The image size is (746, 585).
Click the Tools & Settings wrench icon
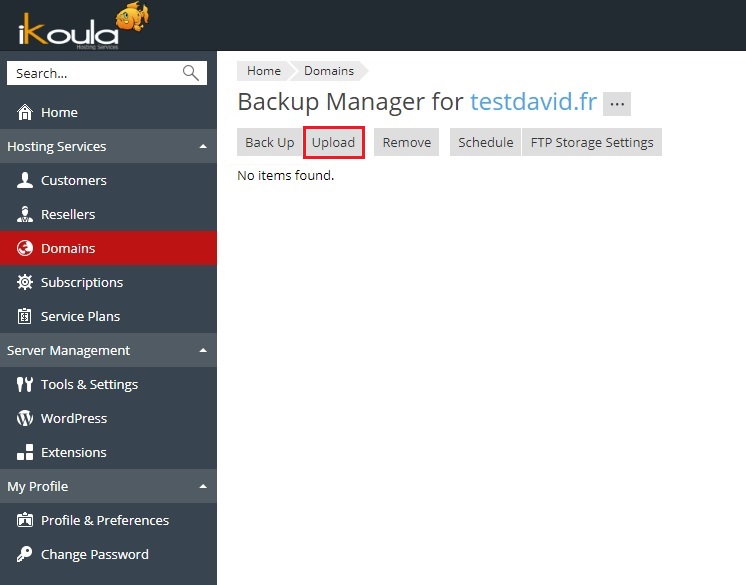[x=25, y=384]
